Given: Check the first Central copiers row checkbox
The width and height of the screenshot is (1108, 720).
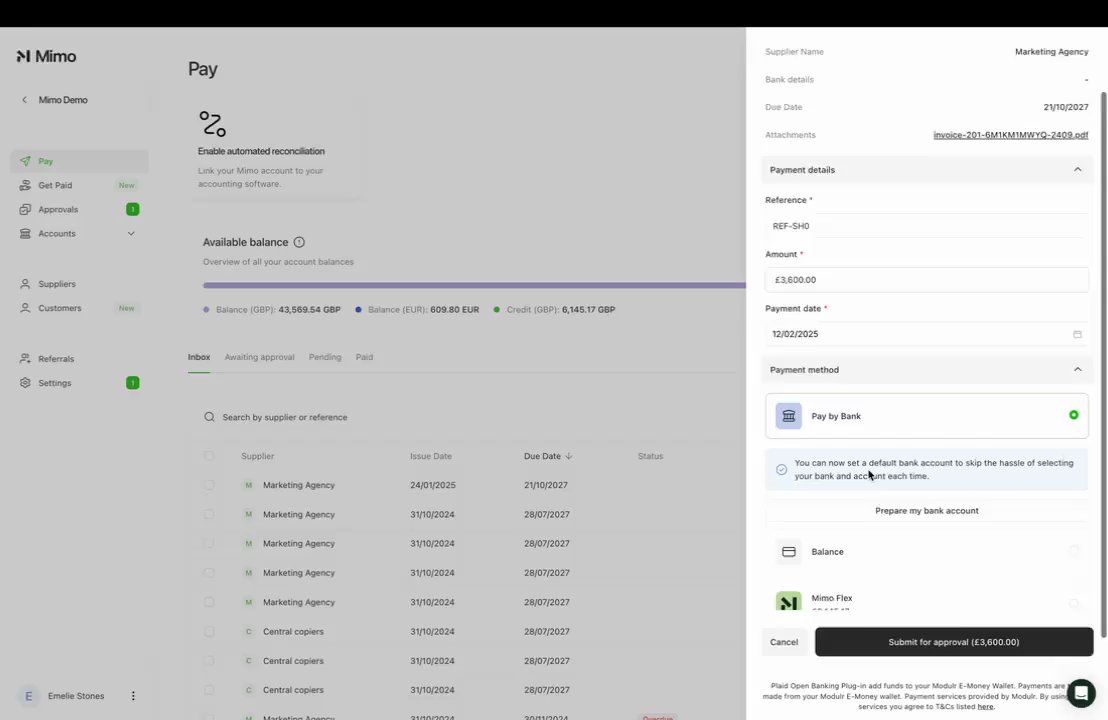Looking at the screenshot, I should [x=208, y=632].
